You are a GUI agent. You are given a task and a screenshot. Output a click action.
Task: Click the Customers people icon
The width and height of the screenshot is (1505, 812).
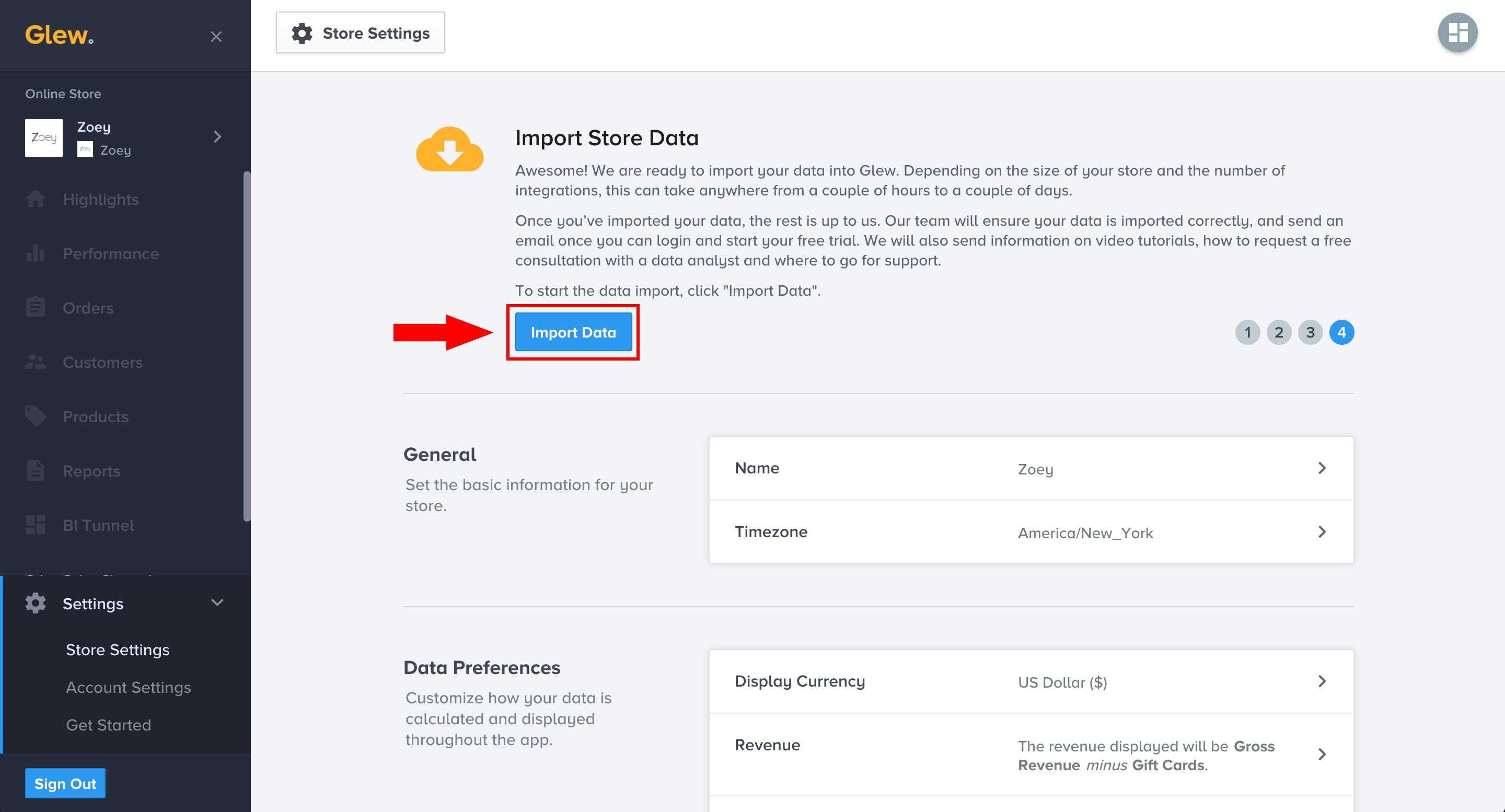pyautogui.click(x=35, y=362)
